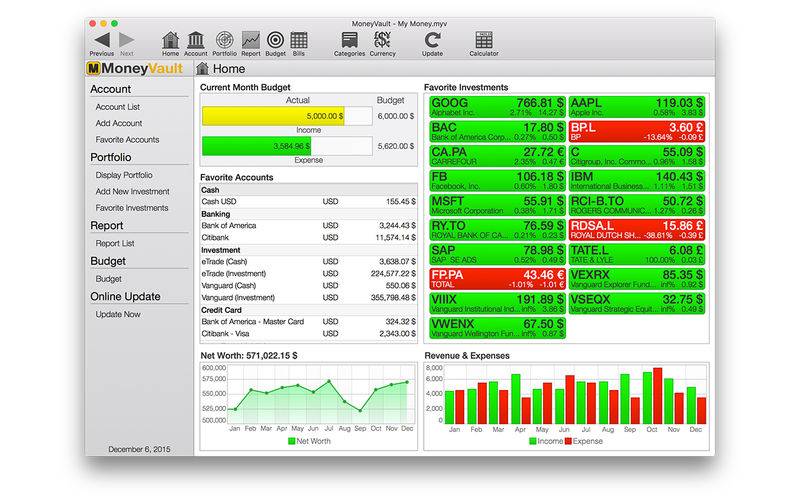Open the Currency toolbar icon
800x500 pixels.
[x=382, y=39]
